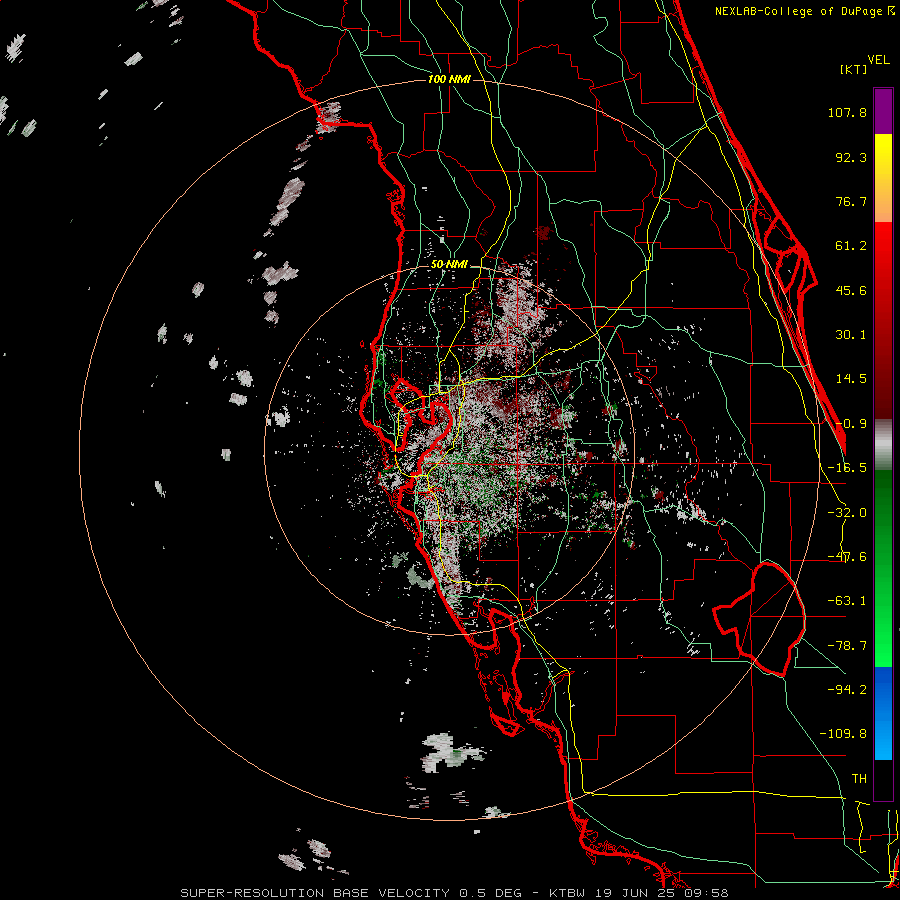
Task: Click the -47.6 velocity scale value
Action: coord(847,557)
